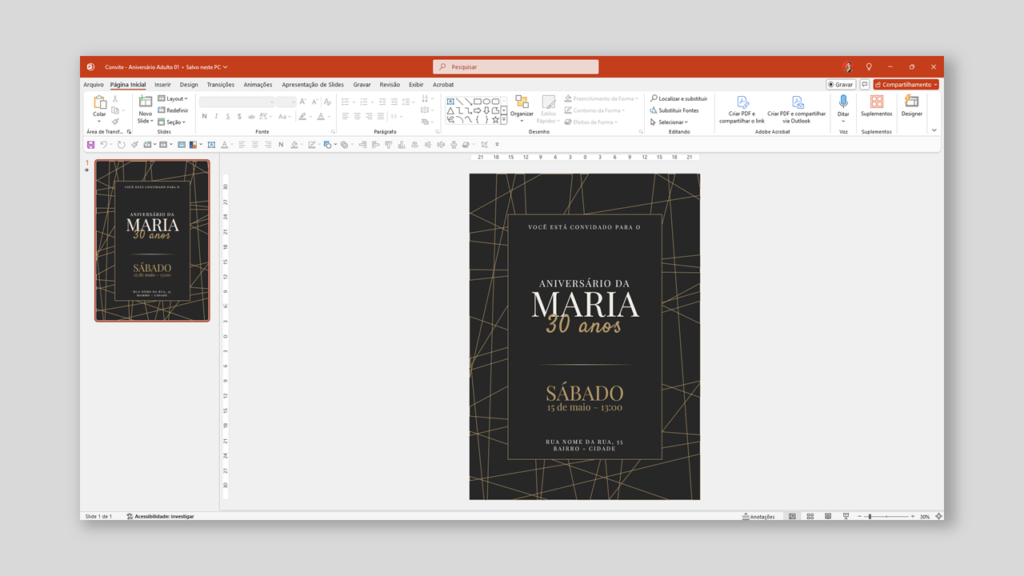Open Suplementos from the ribbon
This screenshot has width=1024, height=576.
(x=877, y=103)
